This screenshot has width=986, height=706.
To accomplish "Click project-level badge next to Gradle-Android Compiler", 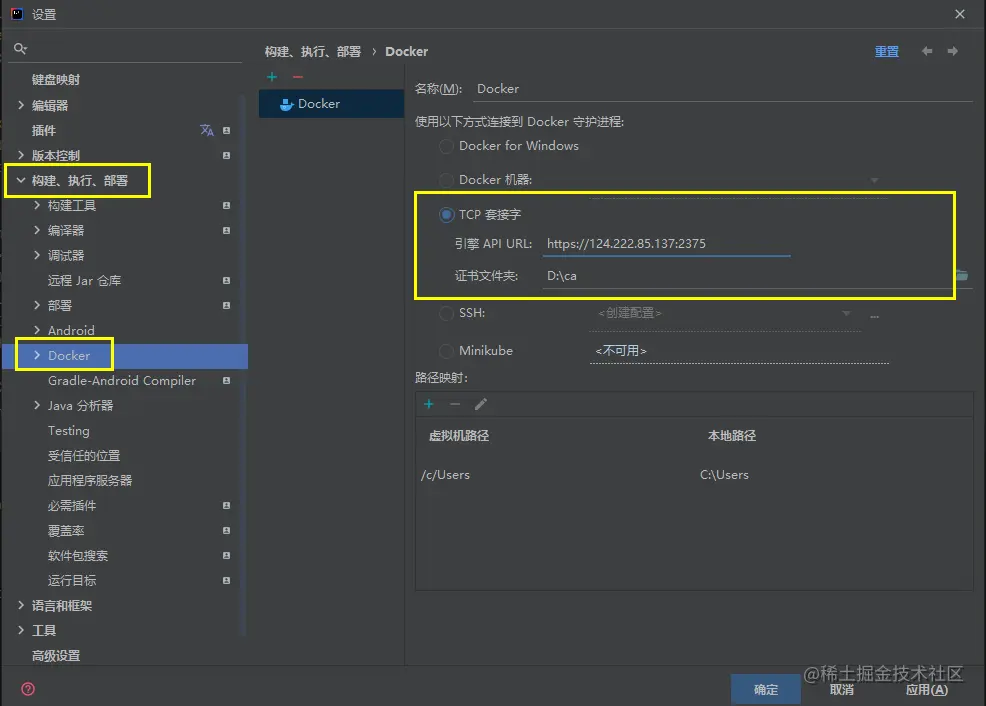I will tap(226, 380).
